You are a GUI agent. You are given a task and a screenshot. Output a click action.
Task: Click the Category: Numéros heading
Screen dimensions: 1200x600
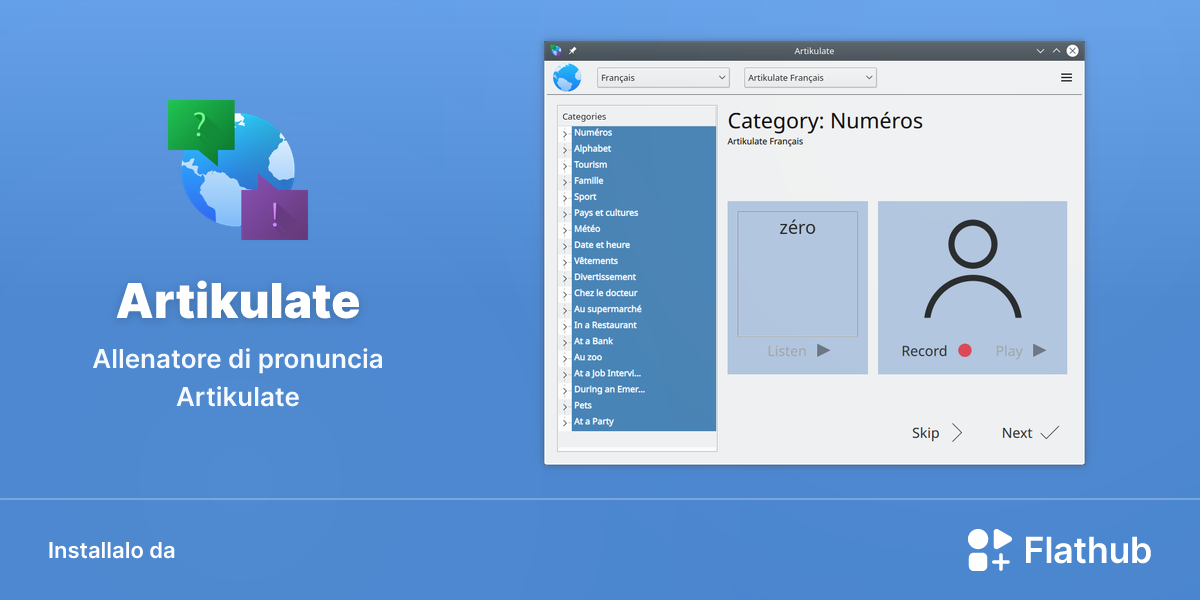[825, 121]
